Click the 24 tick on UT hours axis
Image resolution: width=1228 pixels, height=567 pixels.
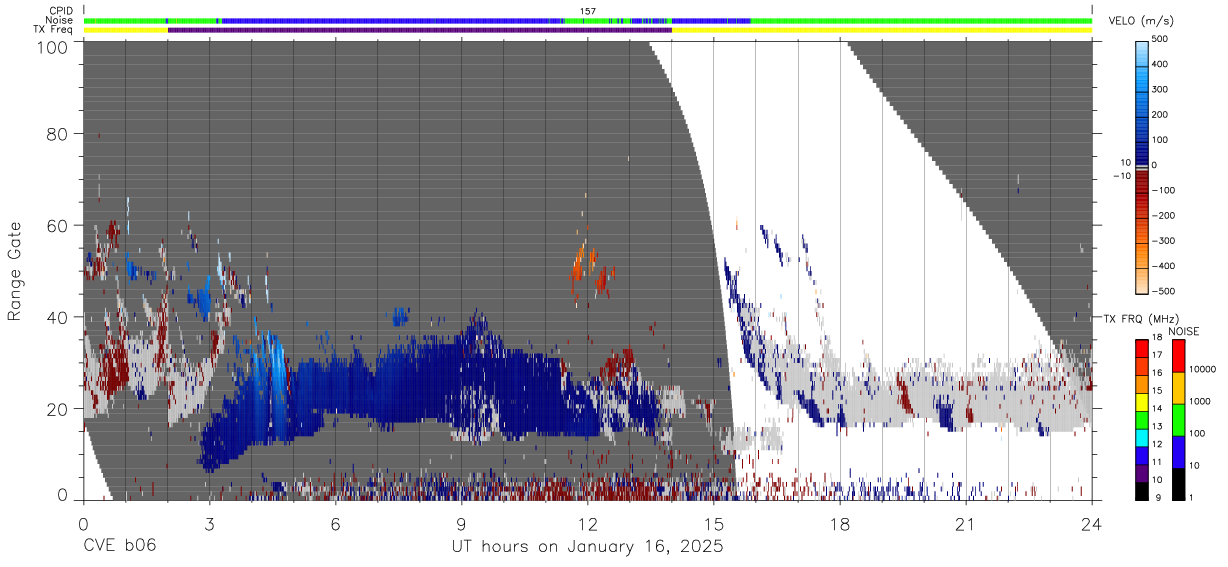click(1092, 523)
